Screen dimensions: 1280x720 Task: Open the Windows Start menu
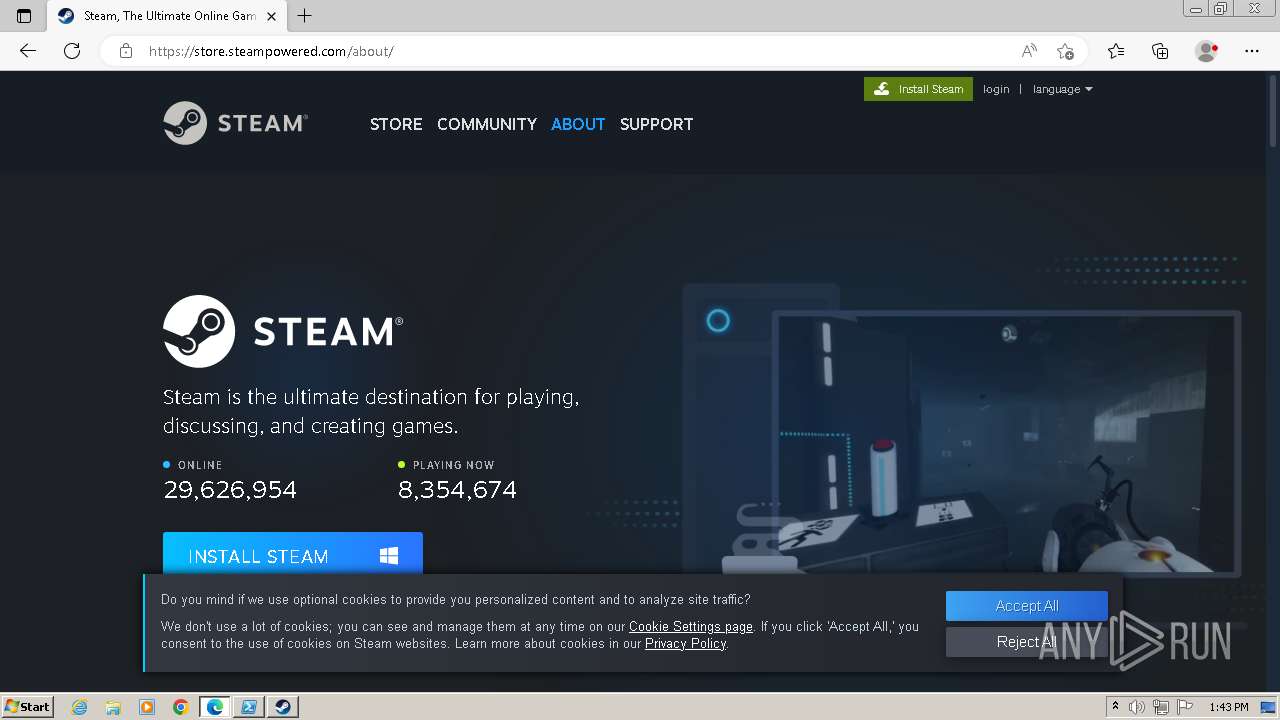click(28, 707)
